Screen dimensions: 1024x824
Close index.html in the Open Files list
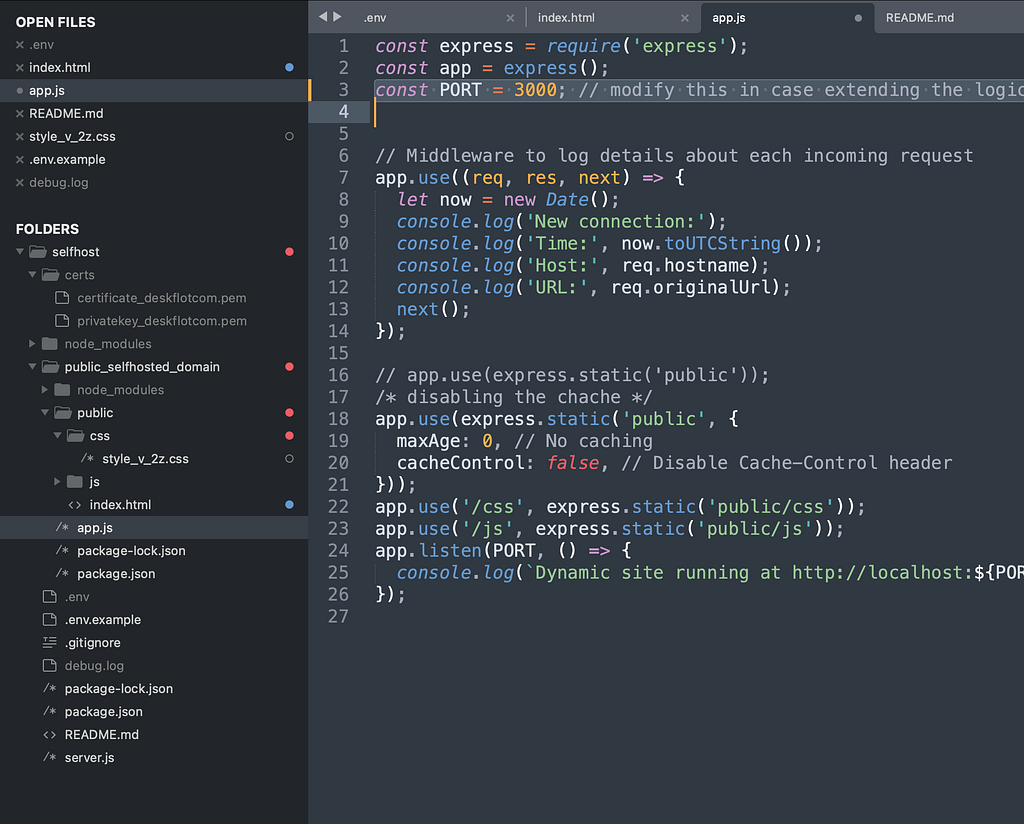(x=20, y=68)
